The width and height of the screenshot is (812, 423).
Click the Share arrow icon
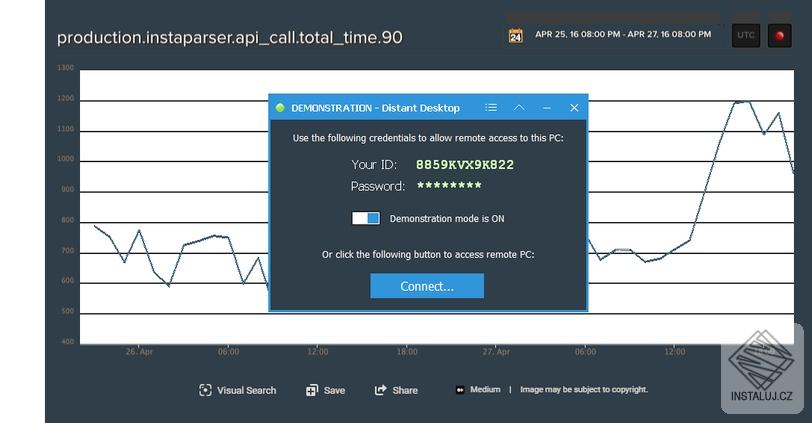pos(381,390)
